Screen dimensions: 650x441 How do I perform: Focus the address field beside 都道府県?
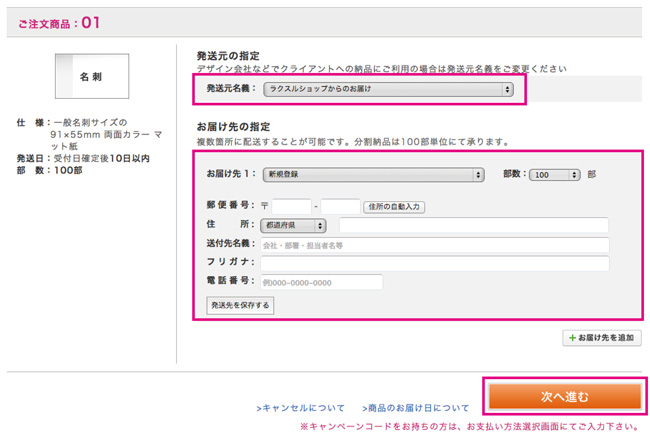pos(473,226)
